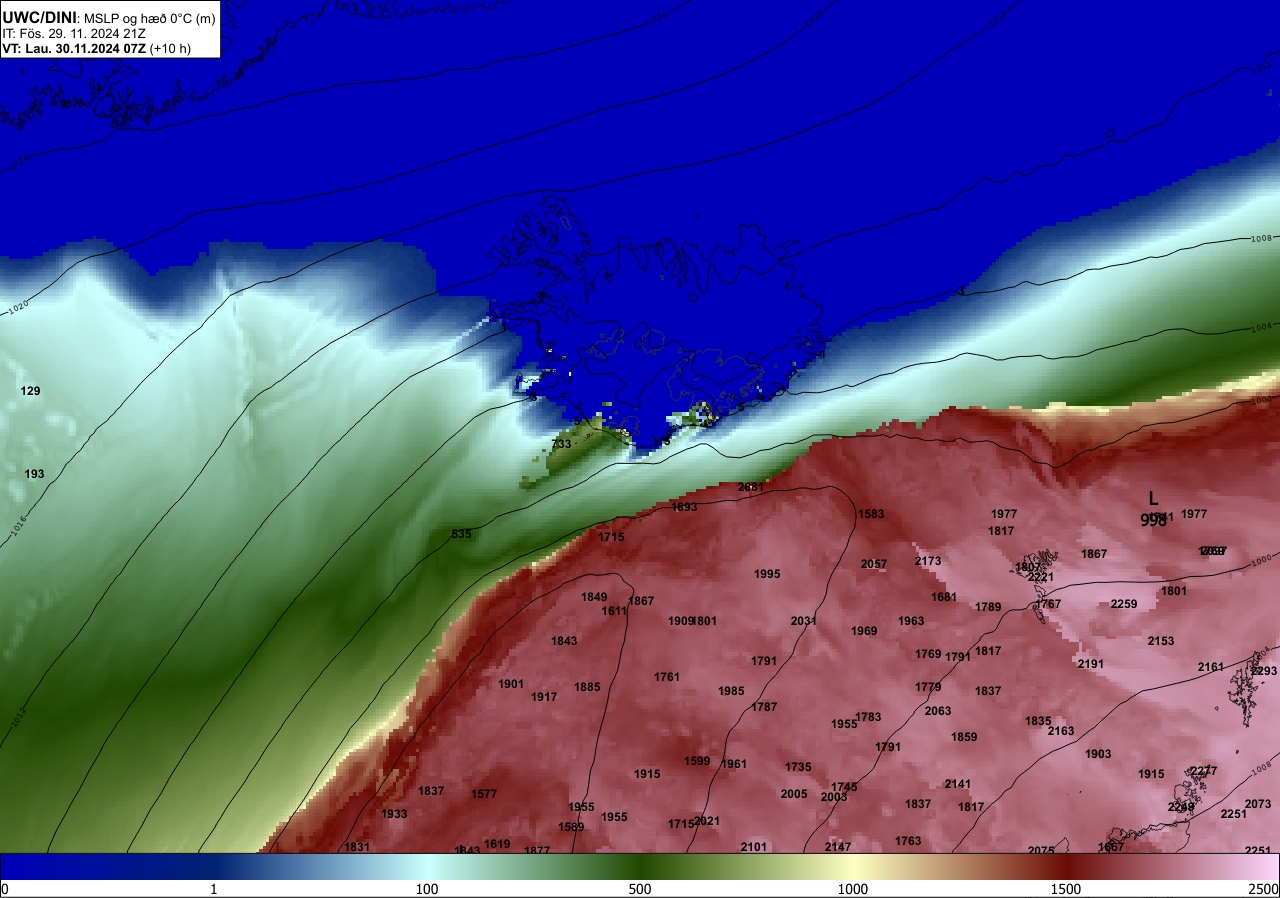Click the 2173 height value
Screen dimensions: 1280x898
(928, 561)
